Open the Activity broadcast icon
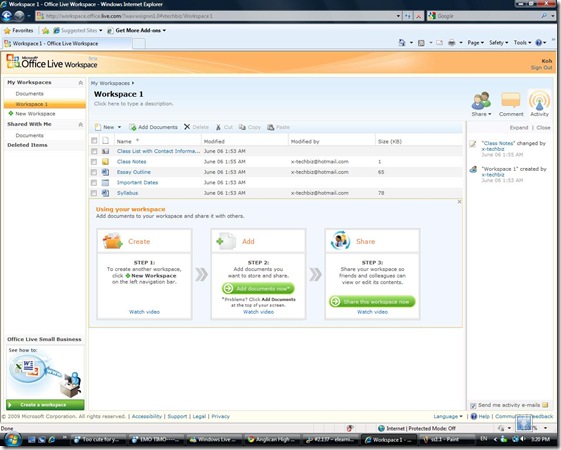This screenshot has height=450, width=561. click(539, 101)
